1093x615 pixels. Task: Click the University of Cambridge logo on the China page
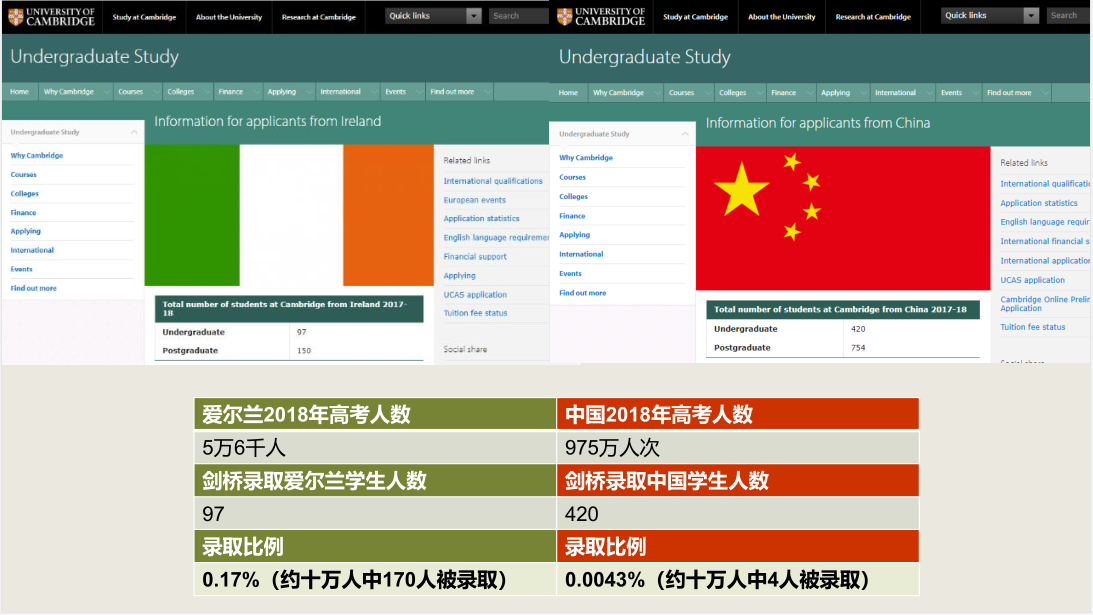[601, 16]
